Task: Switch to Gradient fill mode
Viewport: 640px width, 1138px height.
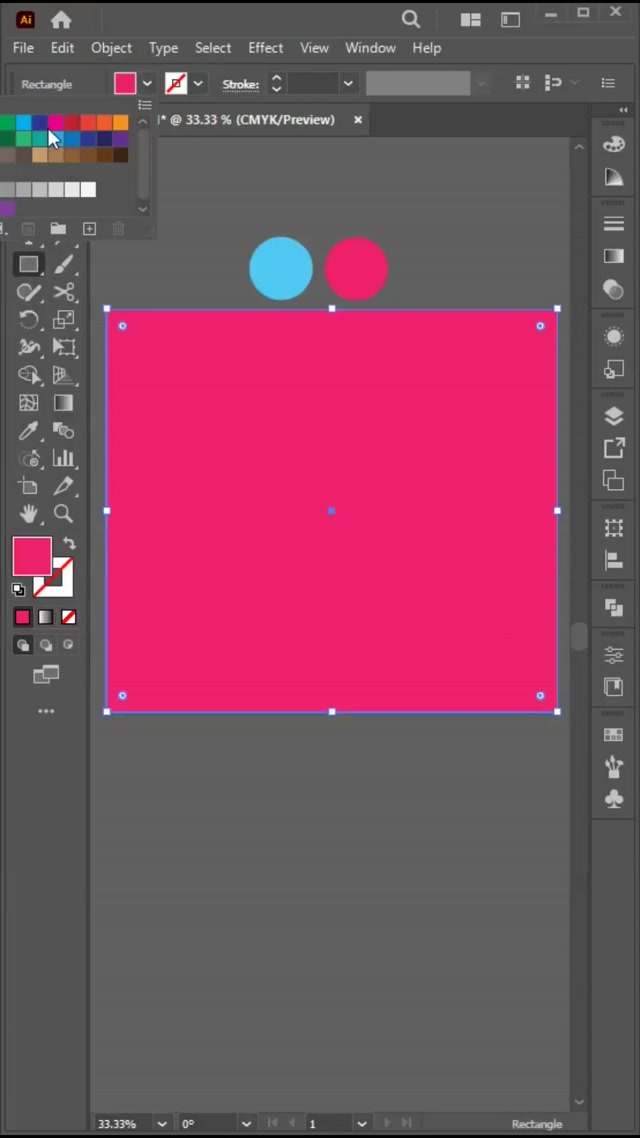Action: (46, 617)
